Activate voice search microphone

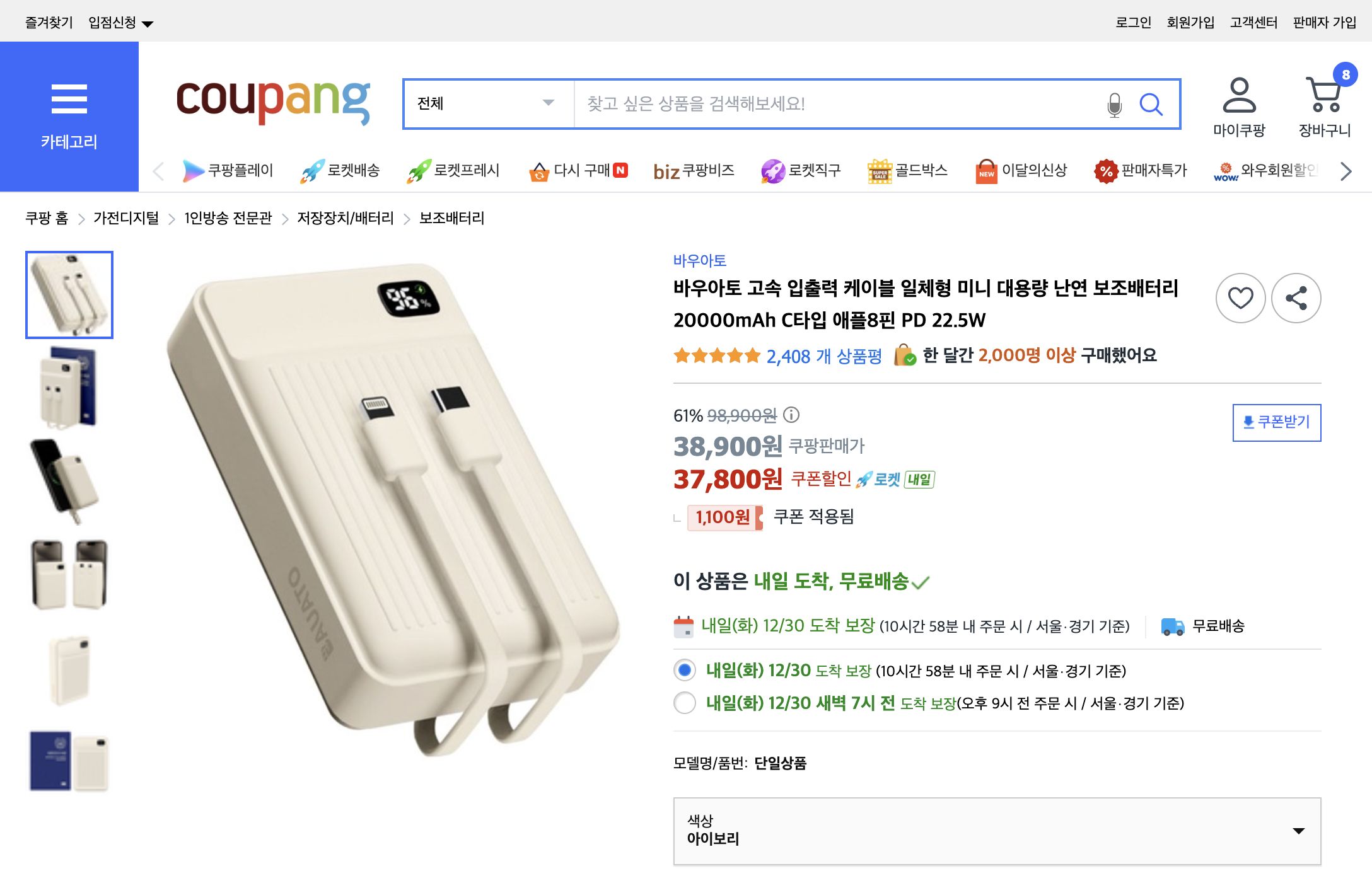[x=1113, y=104]
